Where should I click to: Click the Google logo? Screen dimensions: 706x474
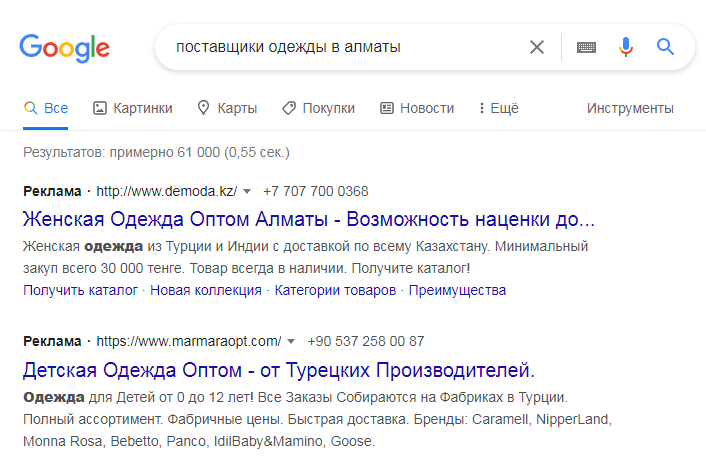pyautogui.click(x=64, y=48)
